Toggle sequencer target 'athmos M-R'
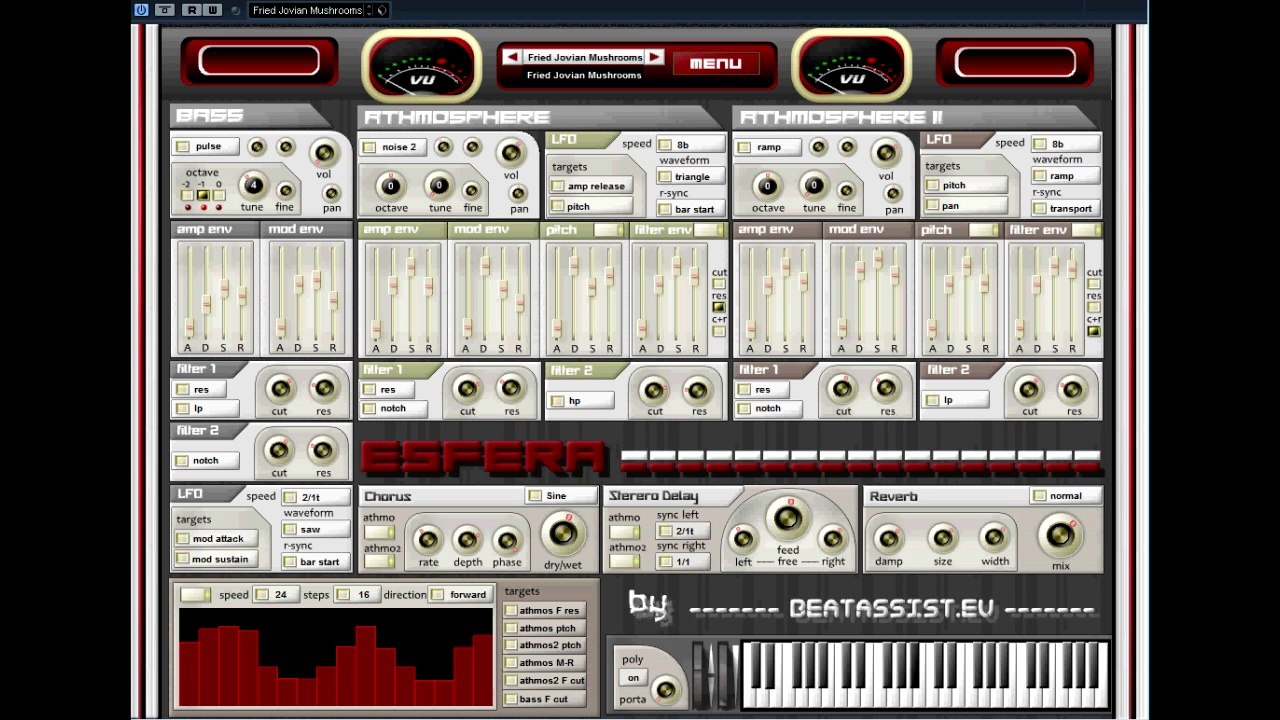This screenshot has height=720, width=1280. [x=543, y=662]
